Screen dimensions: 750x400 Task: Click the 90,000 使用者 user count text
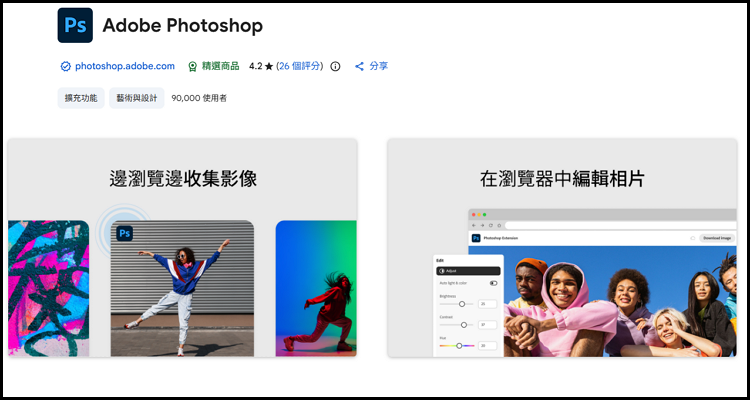click(199, 98)
